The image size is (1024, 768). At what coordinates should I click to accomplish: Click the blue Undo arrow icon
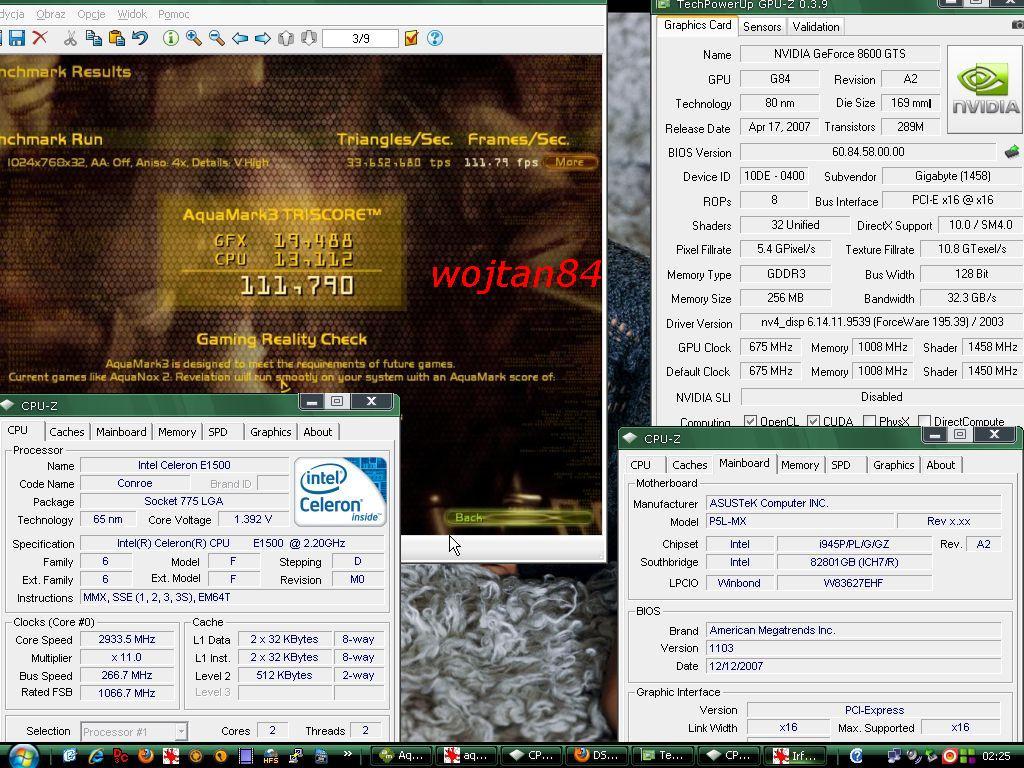[140, 38]
